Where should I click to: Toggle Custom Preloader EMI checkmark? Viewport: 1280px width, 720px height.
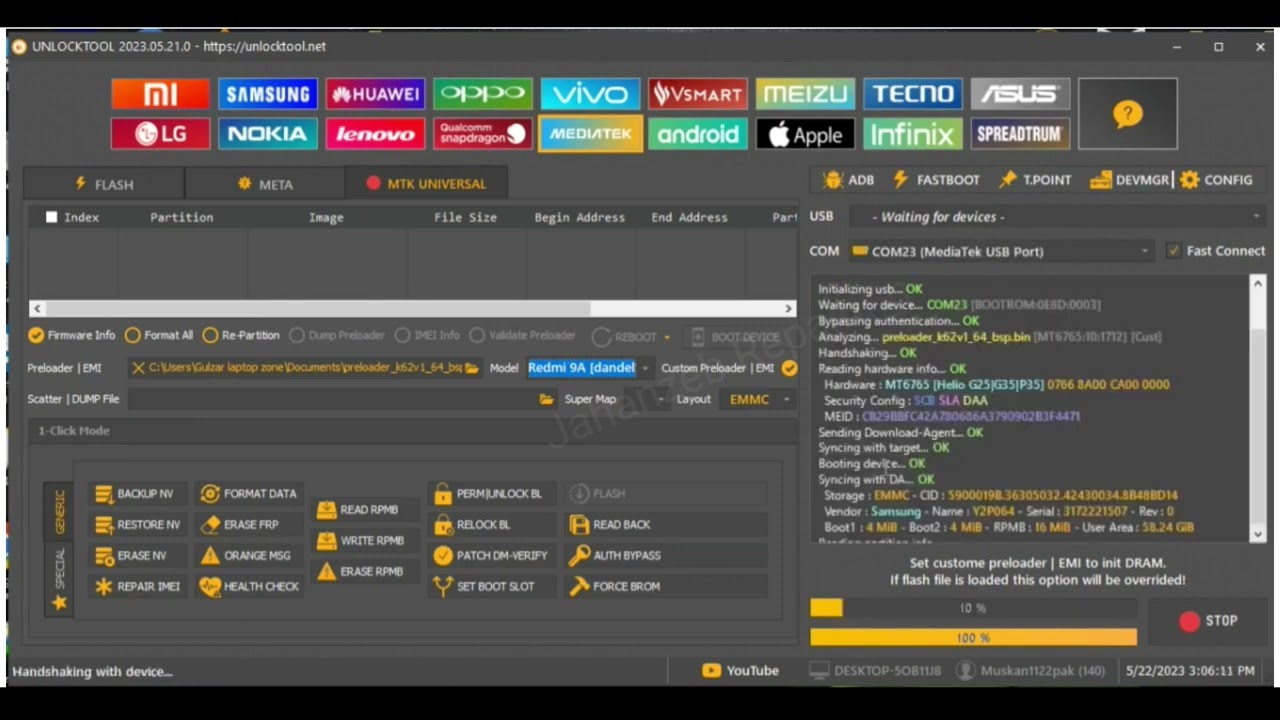point(790,368)
